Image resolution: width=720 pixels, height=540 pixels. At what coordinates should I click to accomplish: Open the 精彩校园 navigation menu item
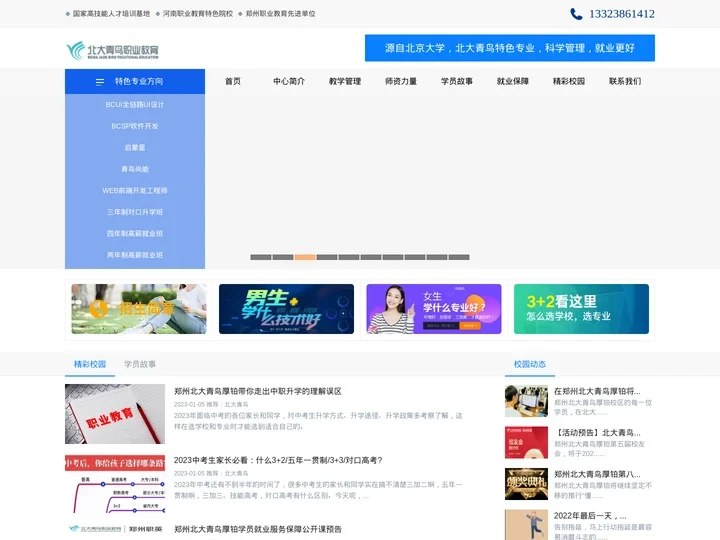[569, 81]
